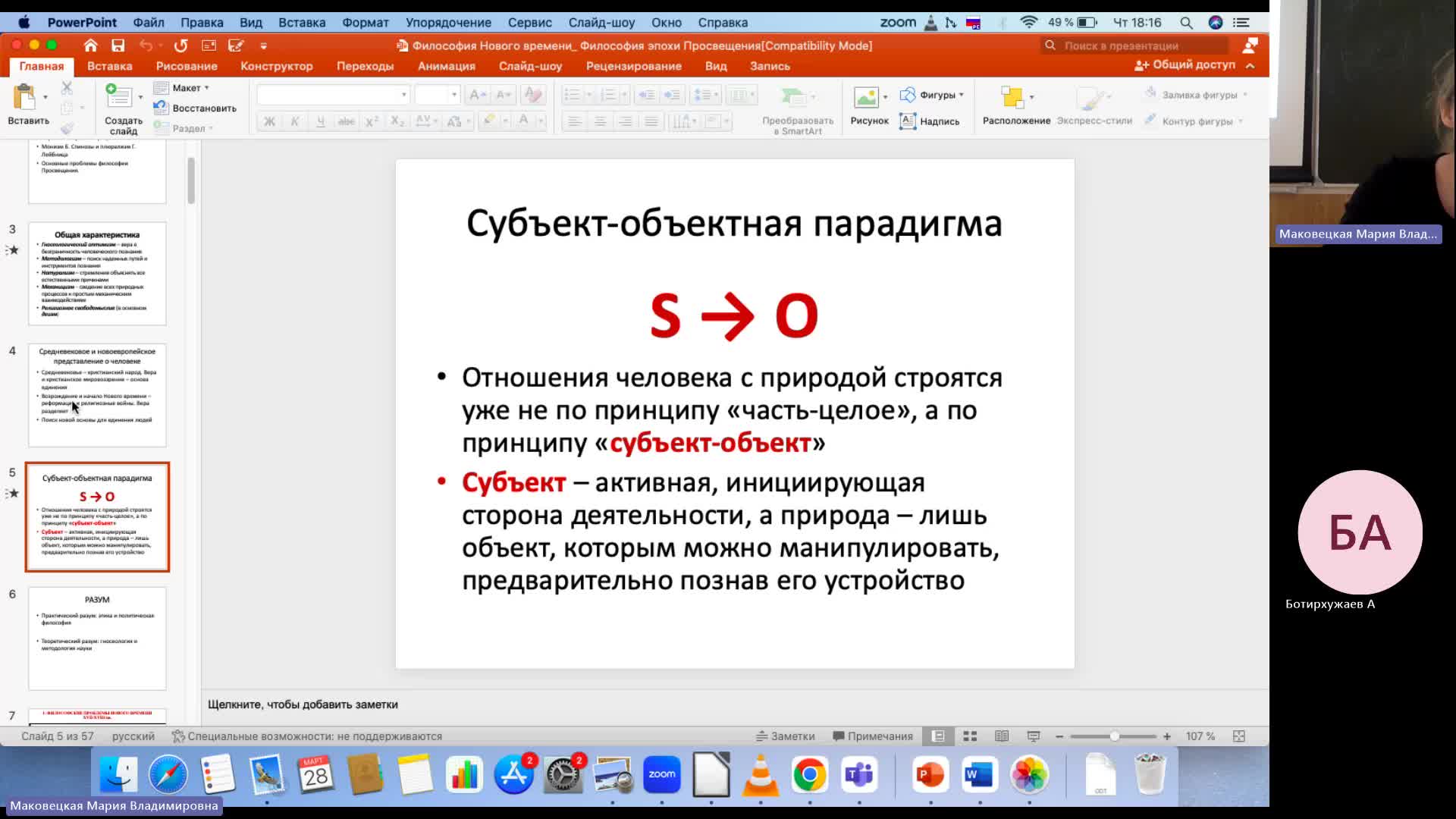1456x819 pixels.
Task: Toggle superscript x² formatting
Action: 372,121
